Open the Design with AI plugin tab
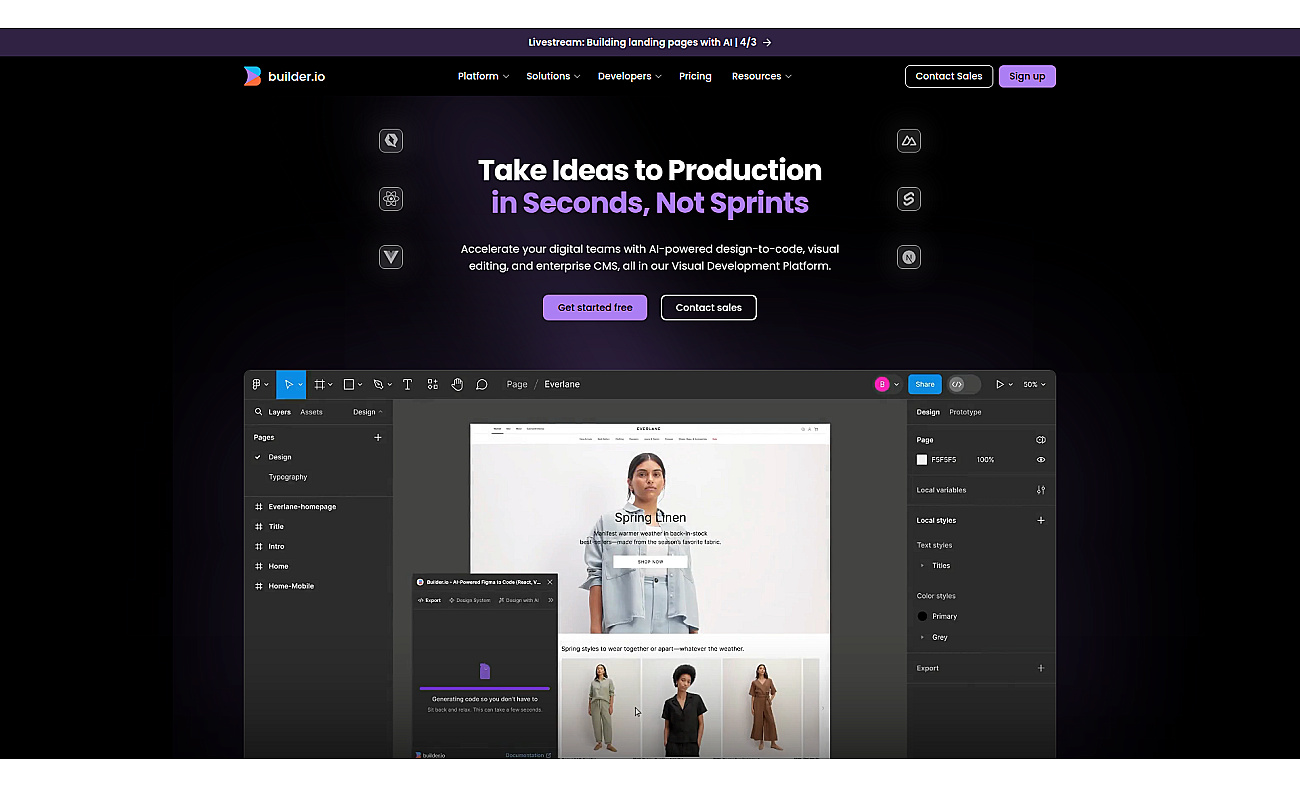The height and width of the screenshot is (788, 1300). (x=518, y=600)
